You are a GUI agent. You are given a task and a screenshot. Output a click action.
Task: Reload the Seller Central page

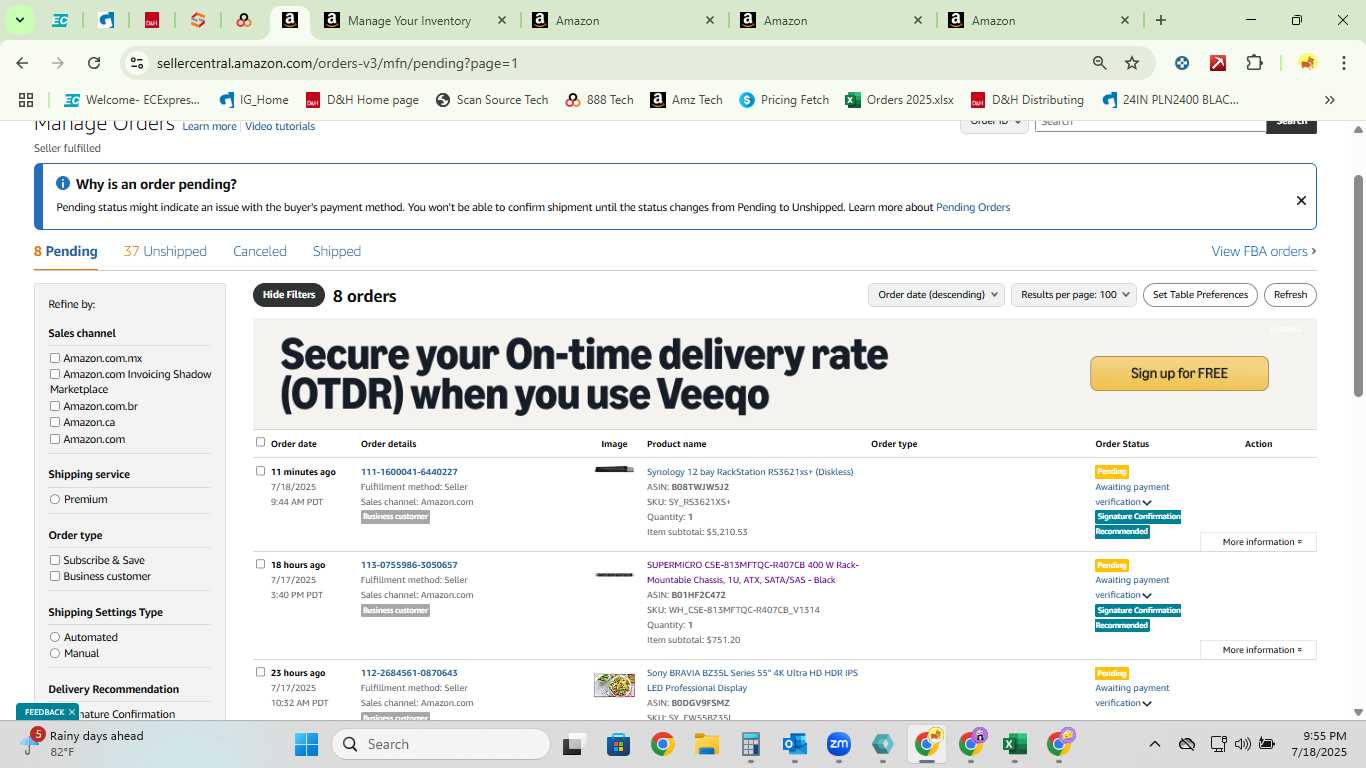(x=94, y=63)
